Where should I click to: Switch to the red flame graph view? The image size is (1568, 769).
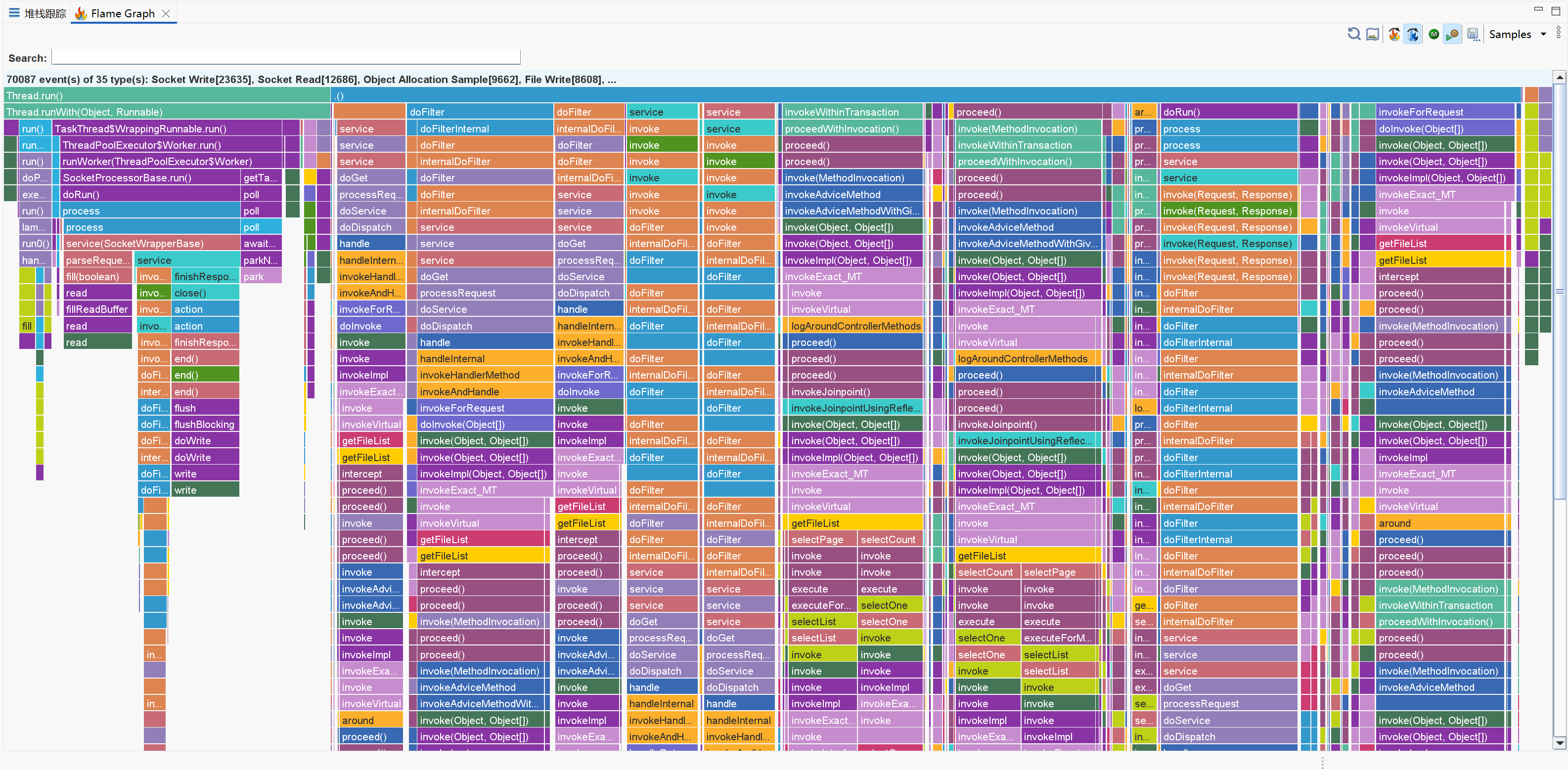pos(1394,34)
